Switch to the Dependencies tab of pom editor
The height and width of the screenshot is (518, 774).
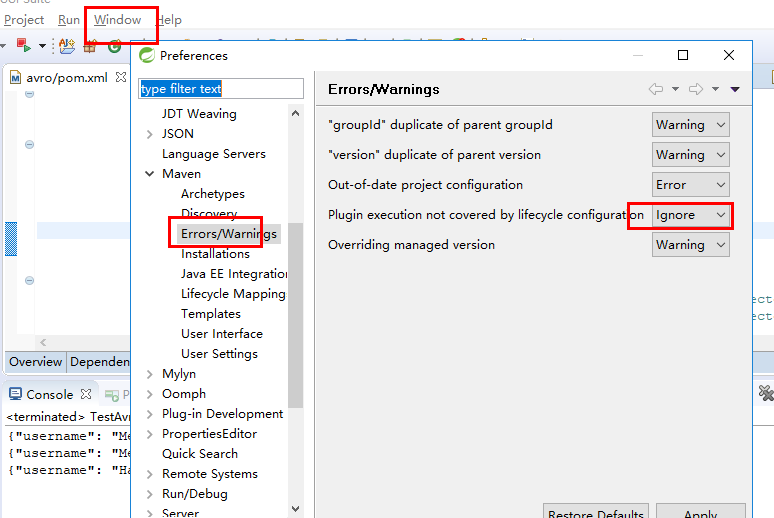[x=99, y=362]
